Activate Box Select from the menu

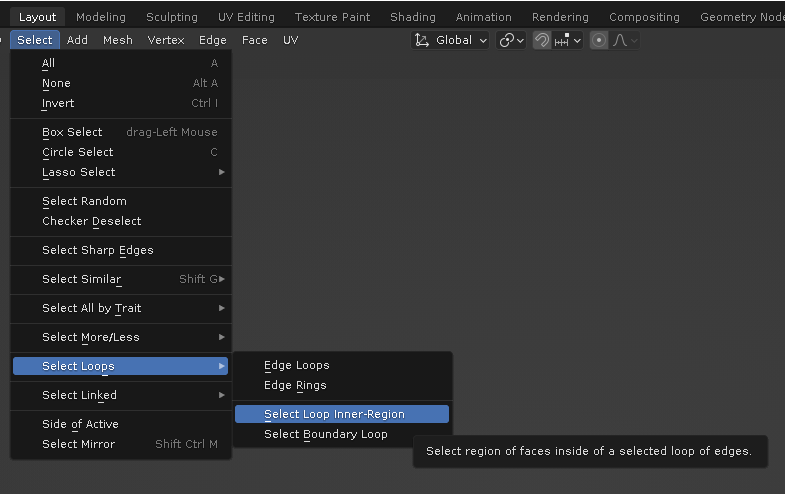(x=121, y=132)
